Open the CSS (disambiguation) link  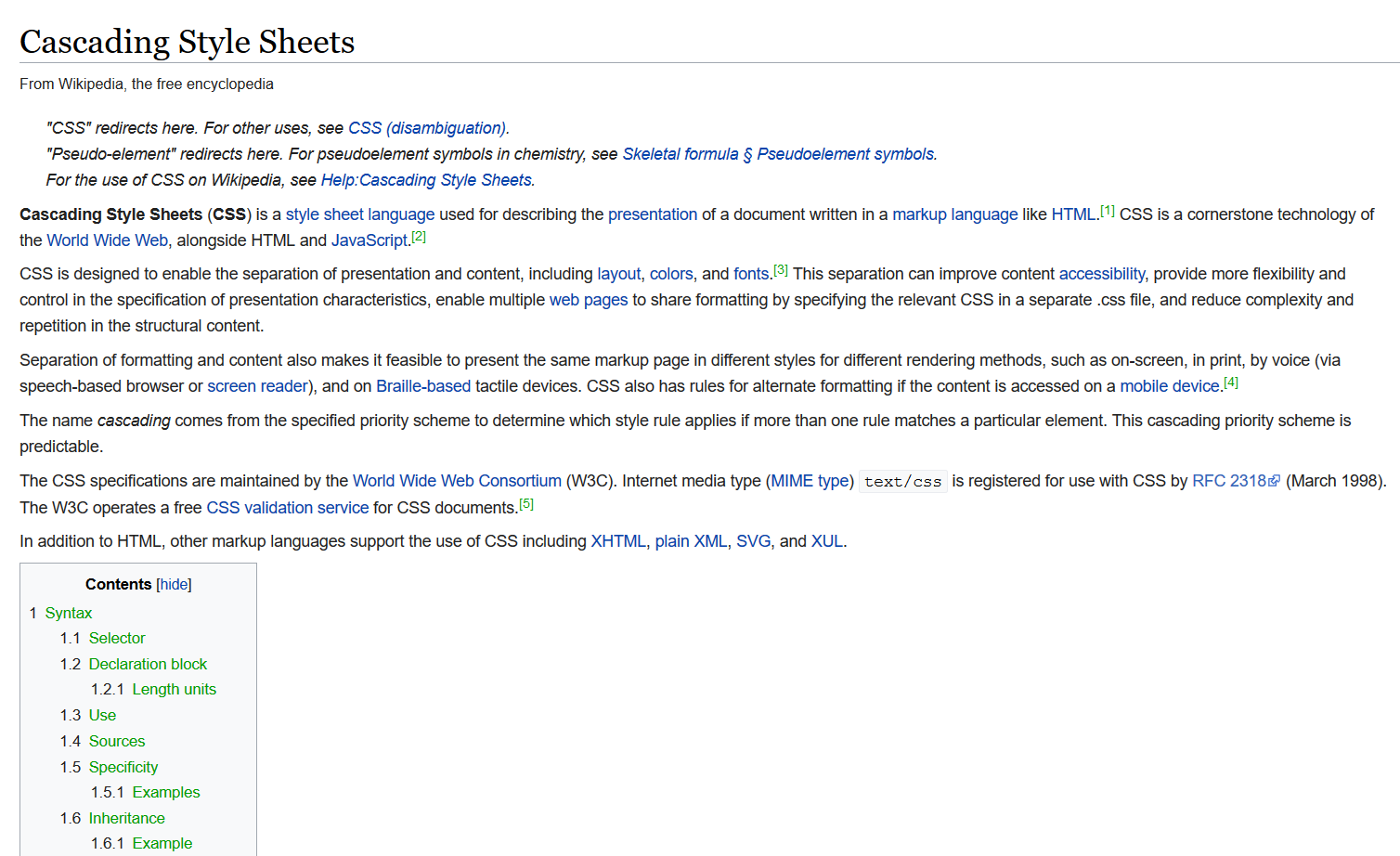(x=427, y=128)
